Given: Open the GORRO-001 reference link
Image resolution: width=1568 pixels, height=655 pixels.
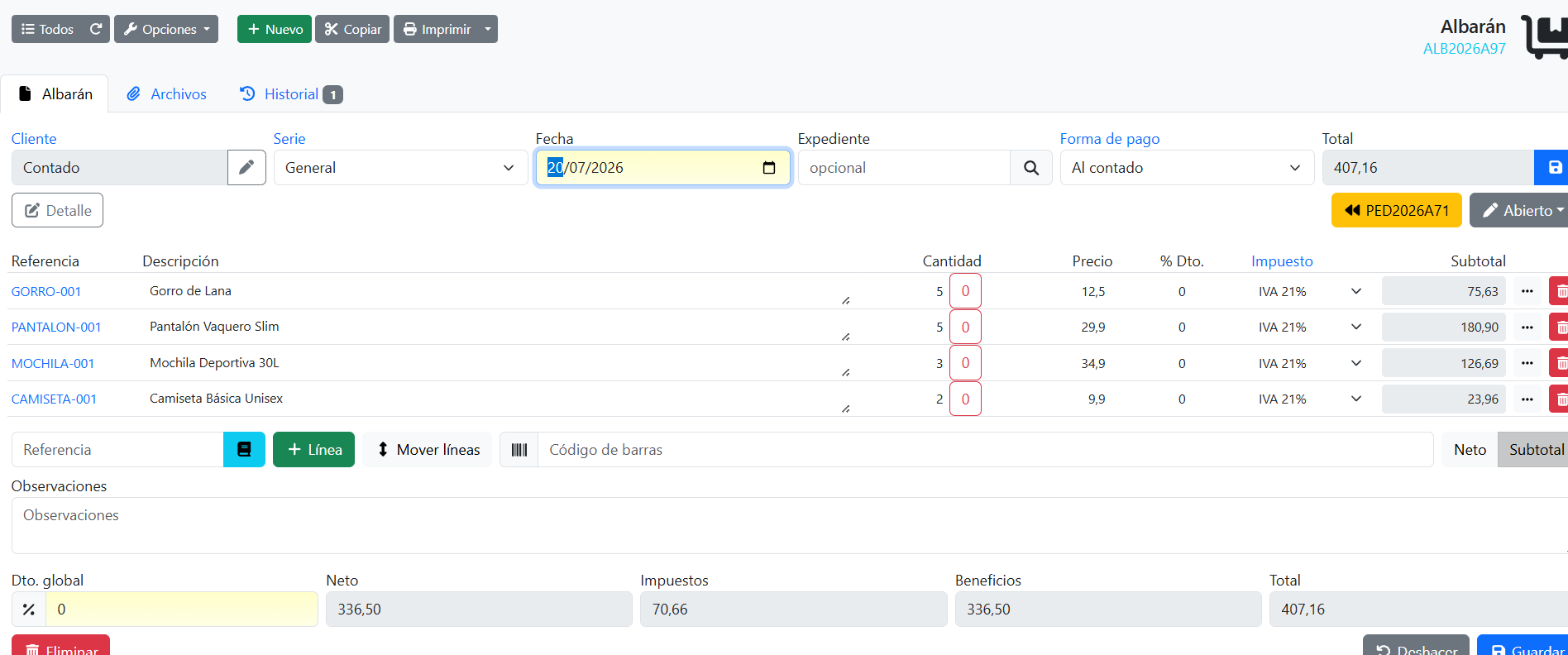Looking at the screenshot, I should [x=46, y=291].
